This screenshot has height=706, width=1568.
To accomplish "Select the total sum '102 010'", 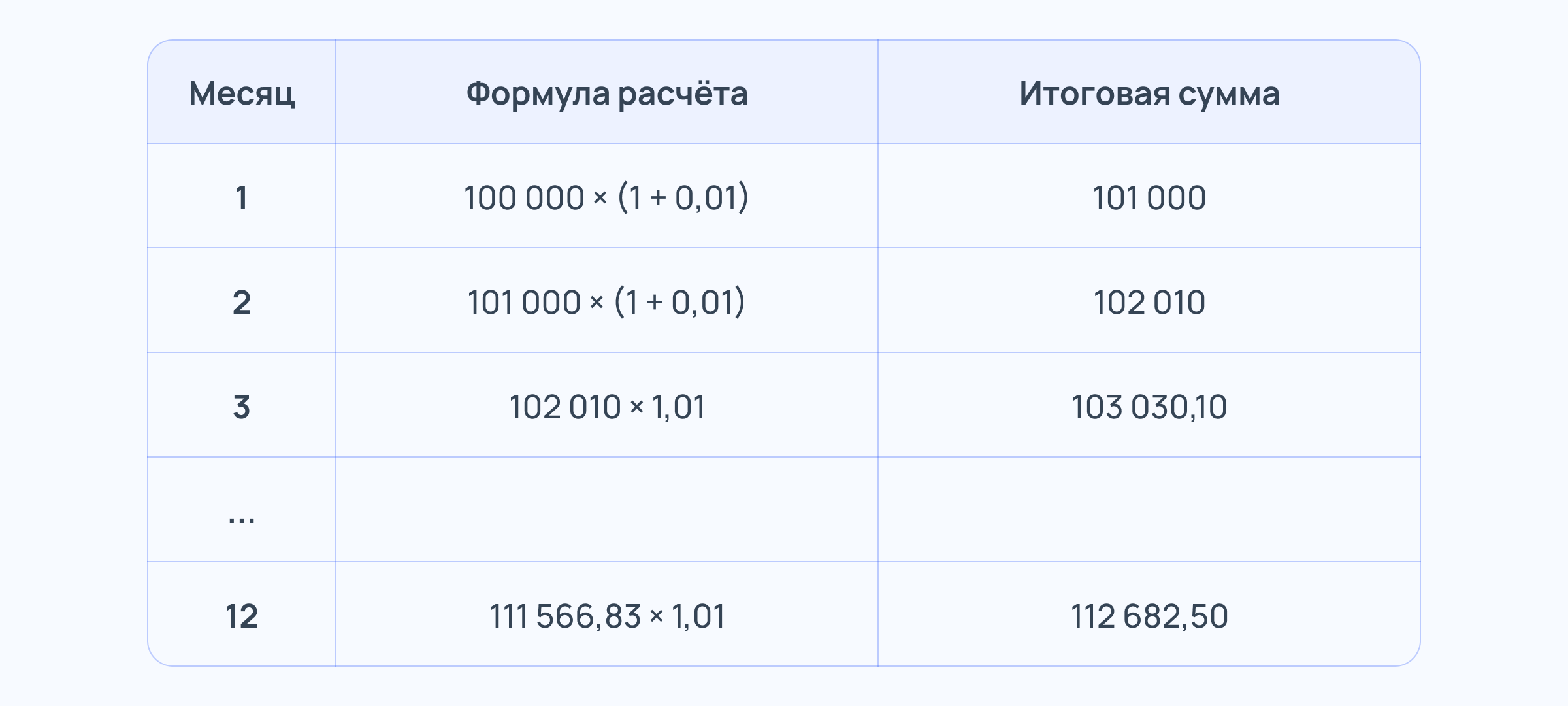I will tap(1149, 302).
